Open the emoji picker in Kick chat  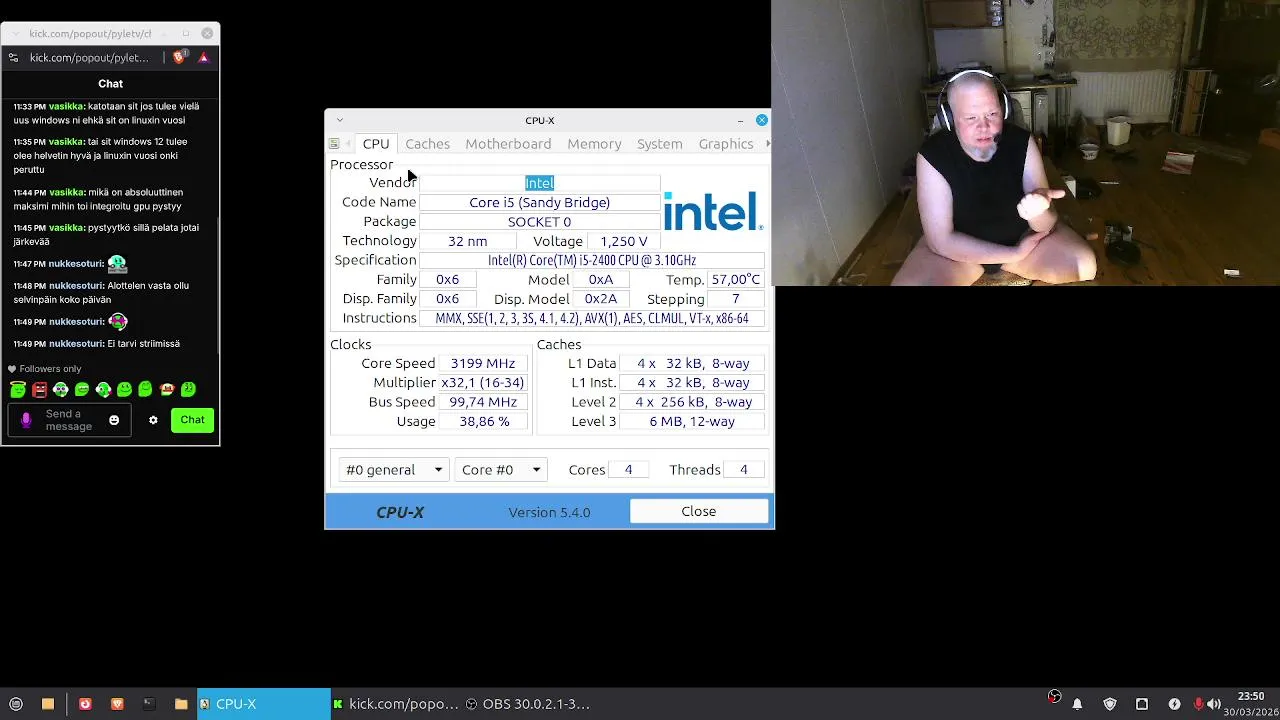pos(114,420)
